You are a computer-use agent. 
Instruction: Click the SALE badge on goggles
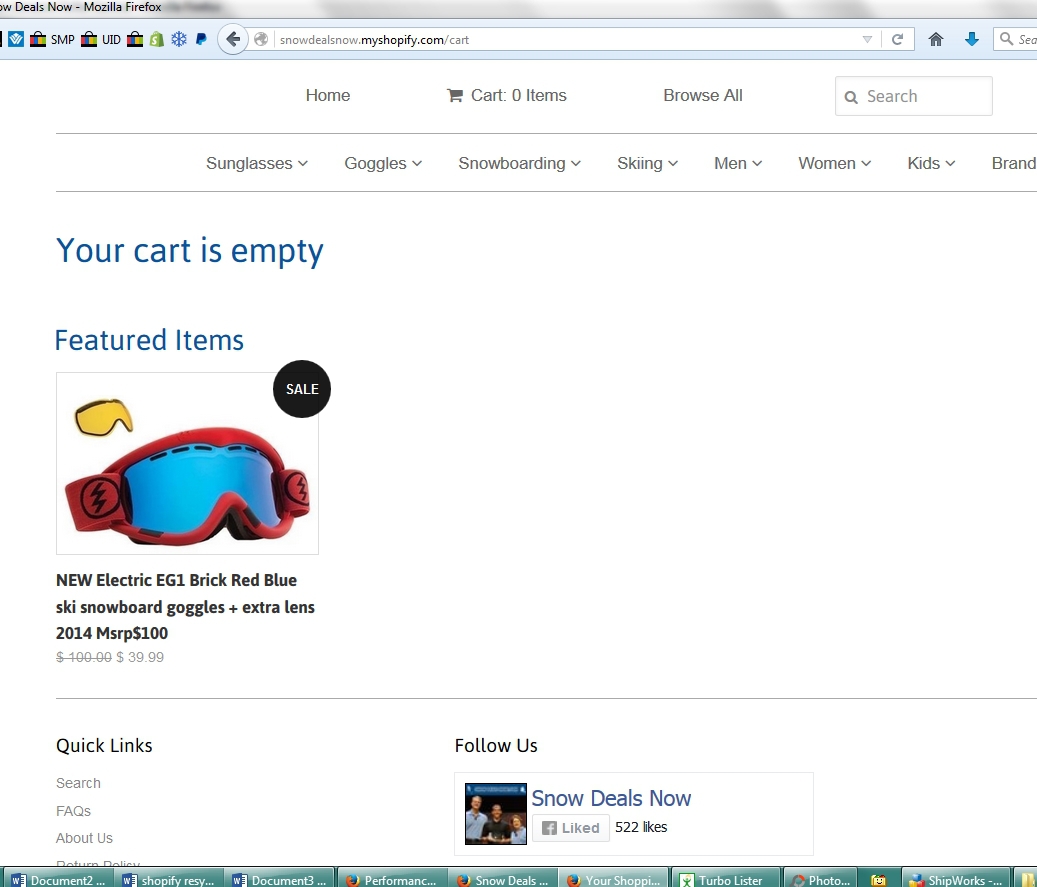point(302,389)
